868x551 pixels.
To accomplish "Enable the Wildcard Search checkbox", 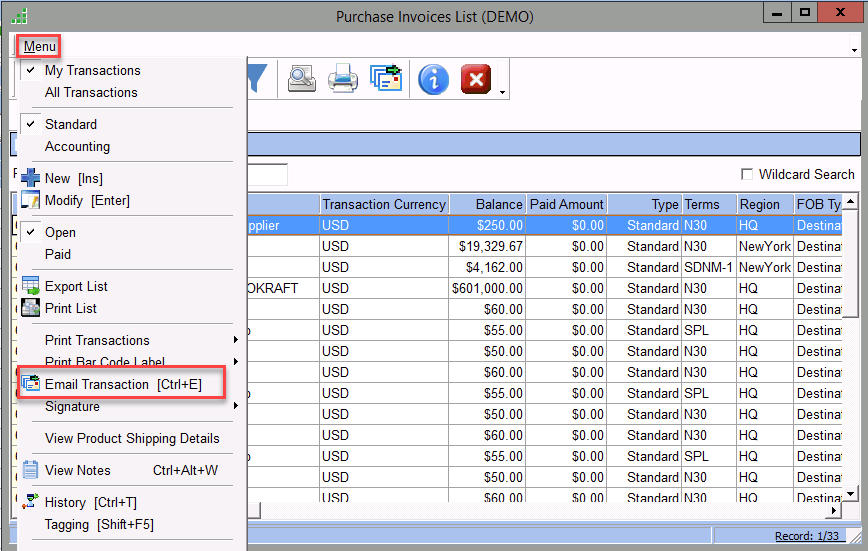I will pyautogui.click(x=747, y=174).
